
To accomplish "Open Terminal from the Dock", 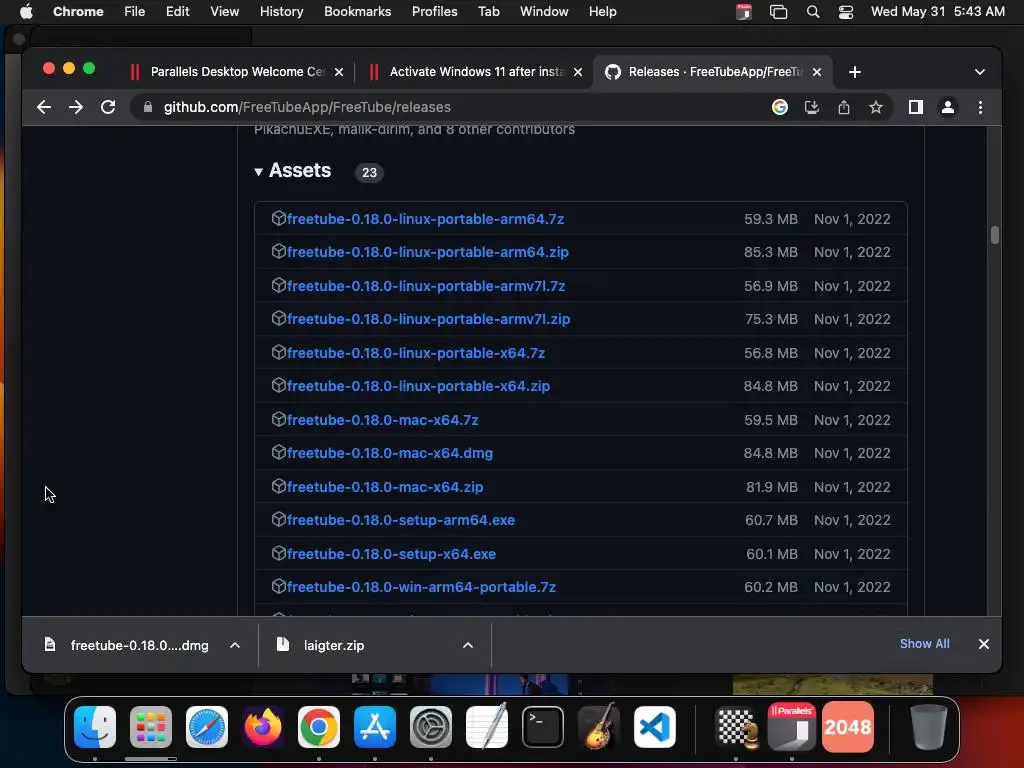I will (543, 727).
